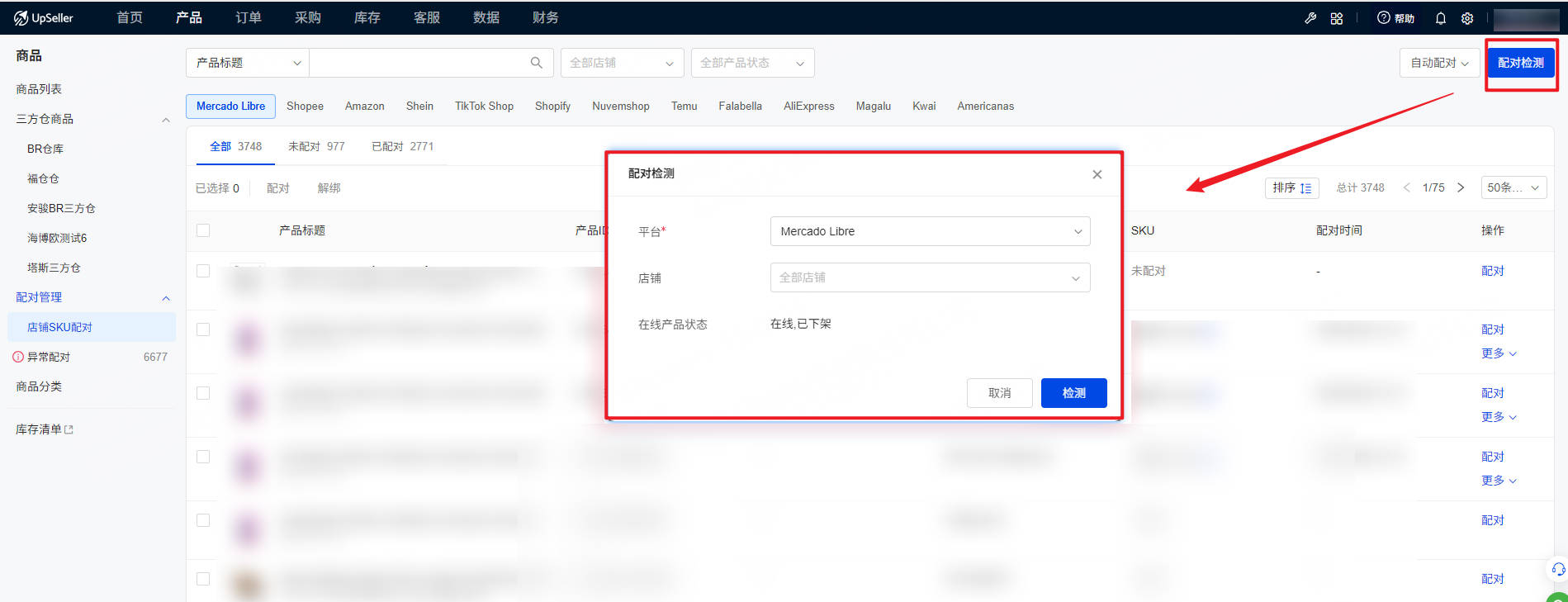Image resolution: width=1568 pixels, height=602 pixels.
Task: Open the 店铺 全部店铺 dropdown in dialog
Action: [930, 277]
